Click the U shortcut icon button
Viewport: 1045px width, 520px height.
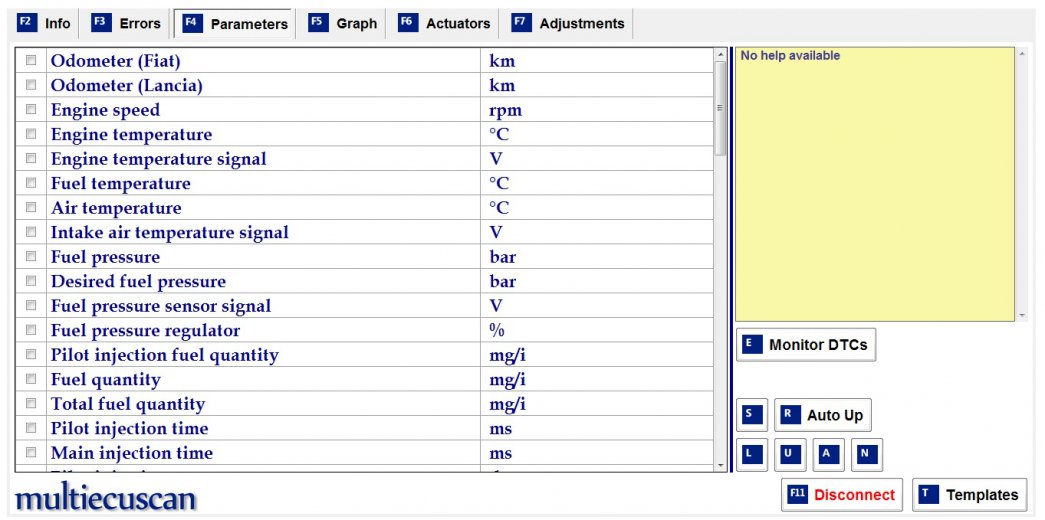coord(790,455)
